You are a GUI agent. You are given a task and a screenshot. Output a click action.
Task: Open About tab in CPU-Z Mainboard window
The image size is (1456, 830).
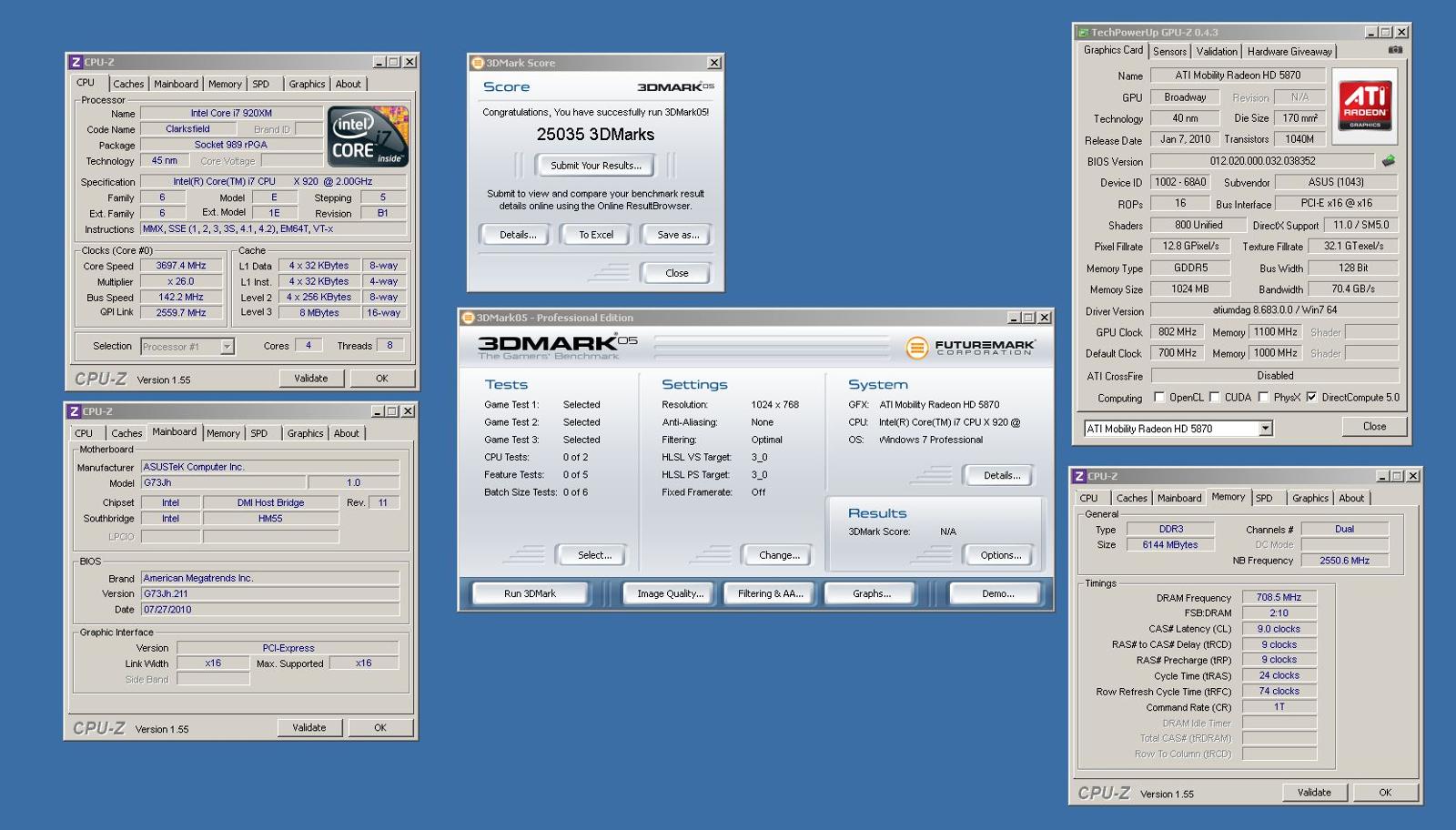tap(346, 433)
